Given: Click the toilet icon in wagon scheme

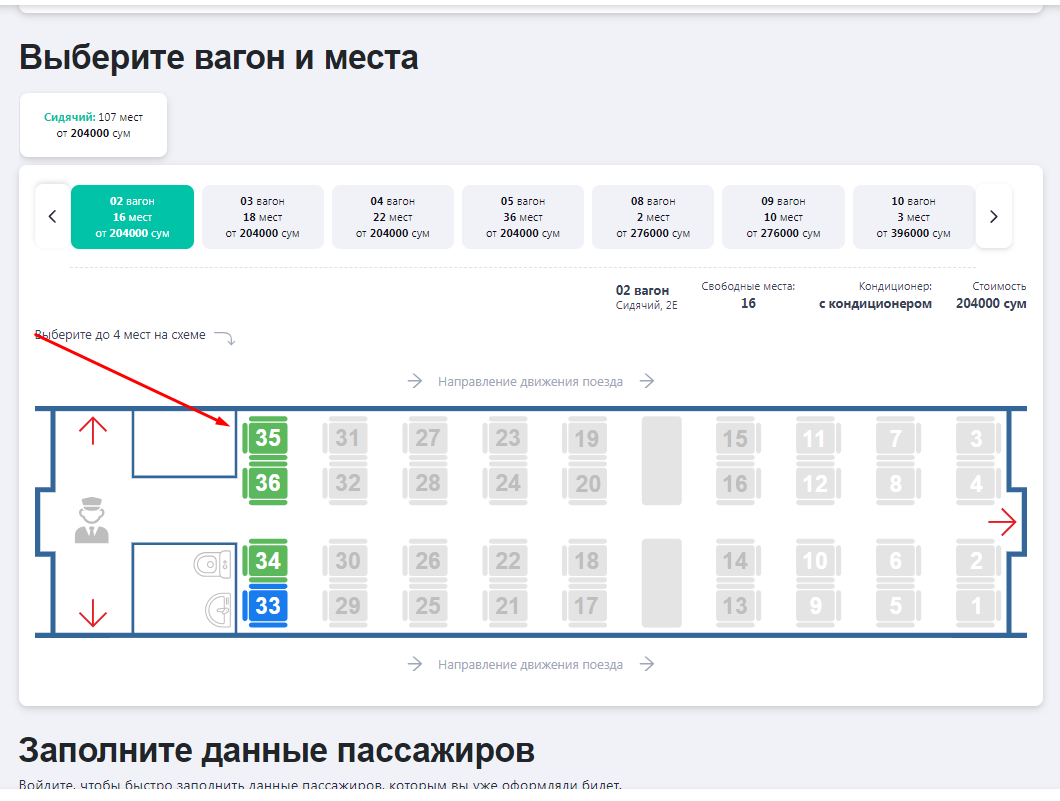Looking at the screenshot, I should [211, 565].
